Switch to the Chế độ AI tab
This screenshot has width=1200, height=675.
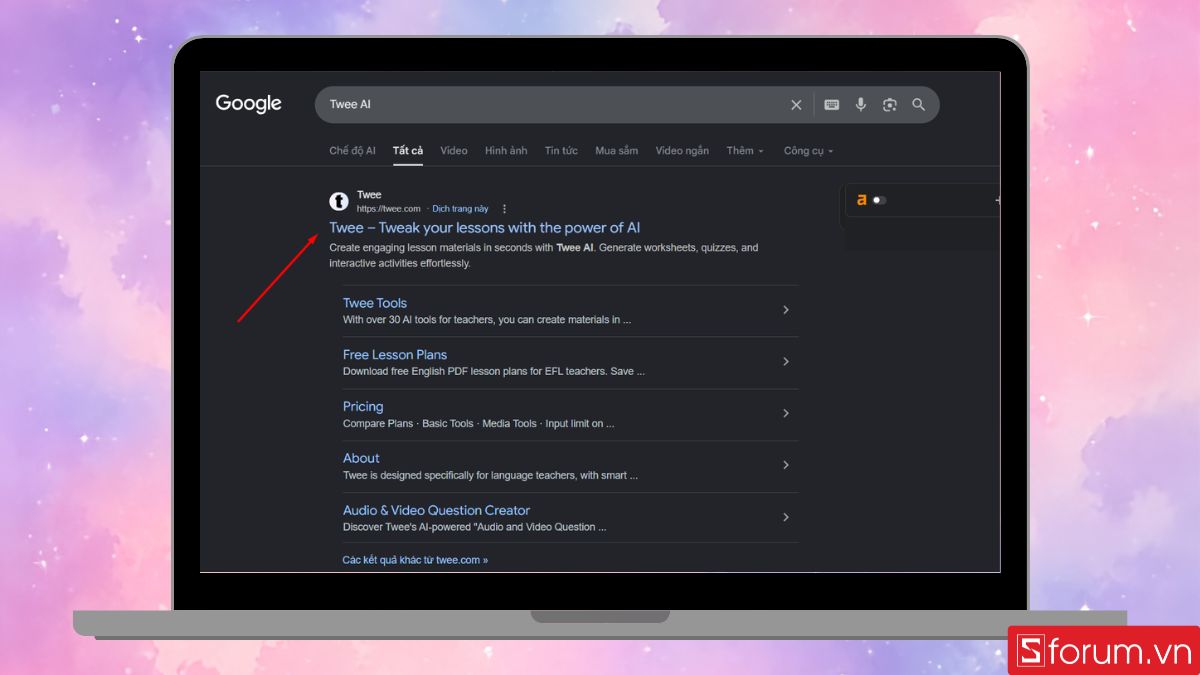tap(352, 151)
